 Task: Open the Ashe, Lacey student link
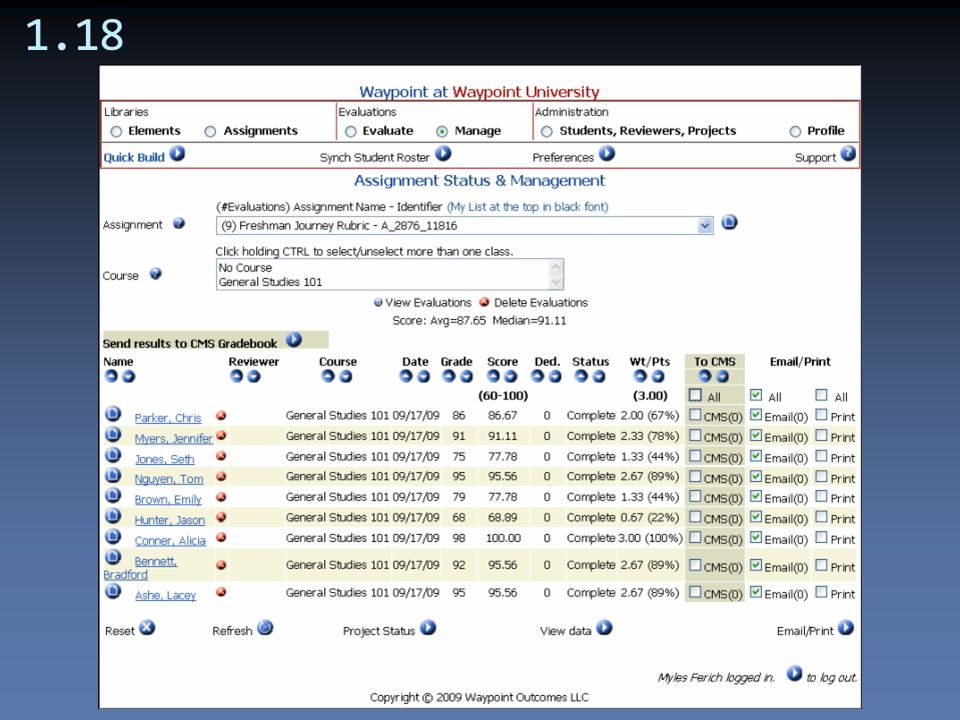coord(165,595)
